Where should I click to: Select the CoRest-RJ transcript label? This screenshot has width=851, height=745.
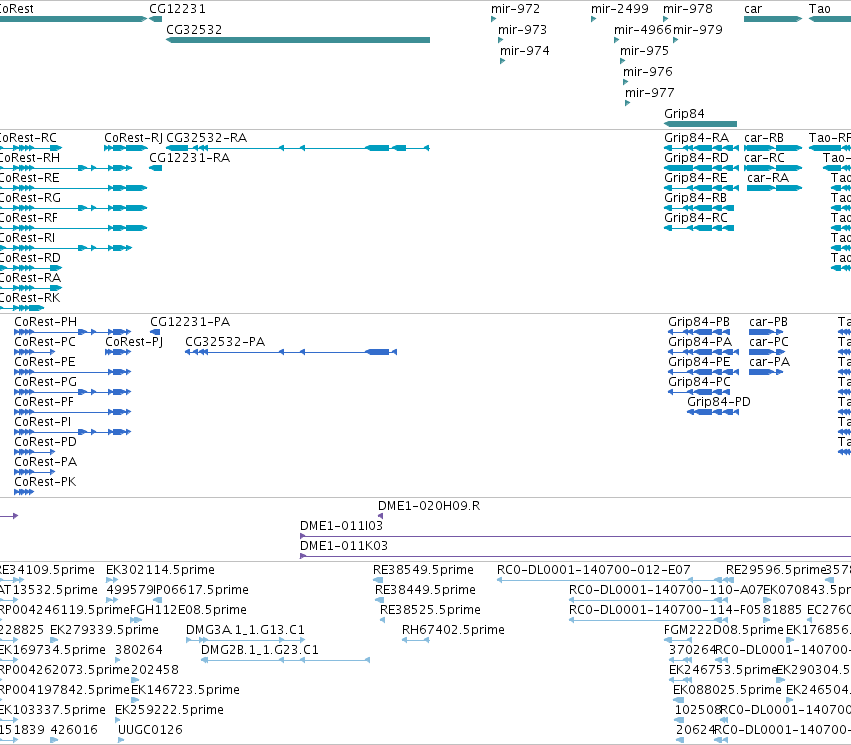(134, 138)
